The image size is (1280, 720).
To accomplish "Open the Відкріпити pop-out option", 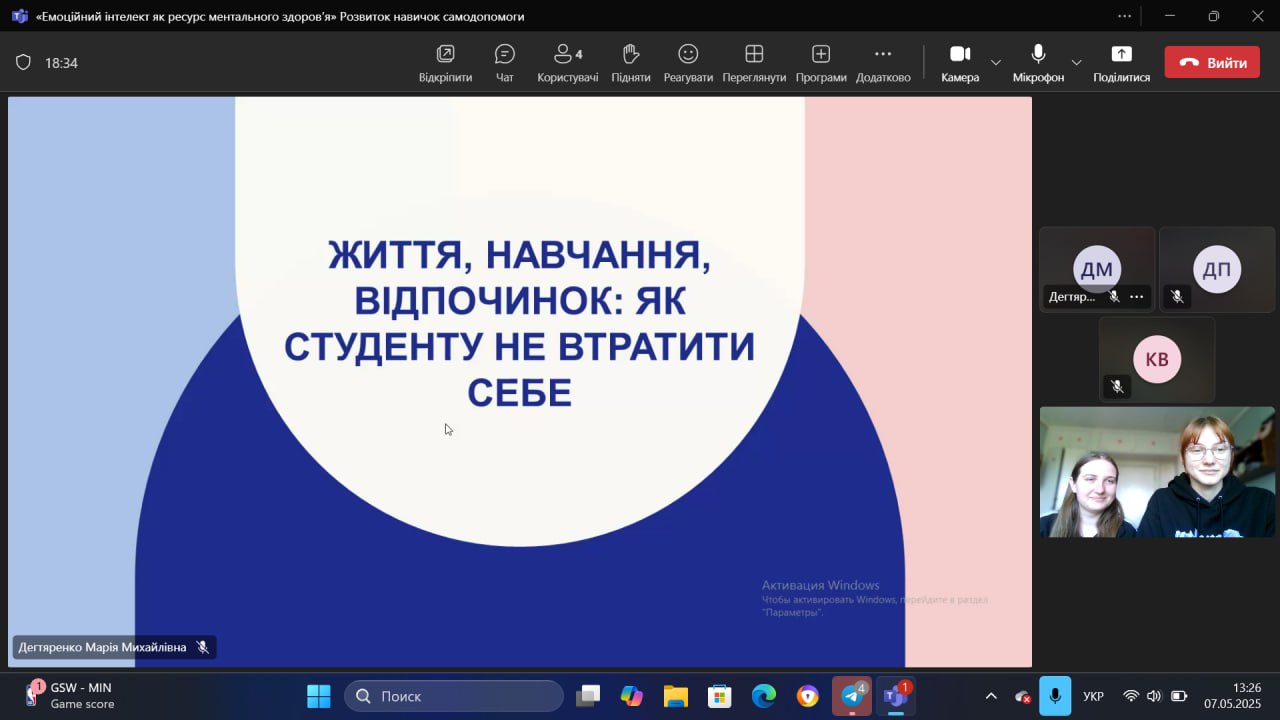I will pos(445,63).
